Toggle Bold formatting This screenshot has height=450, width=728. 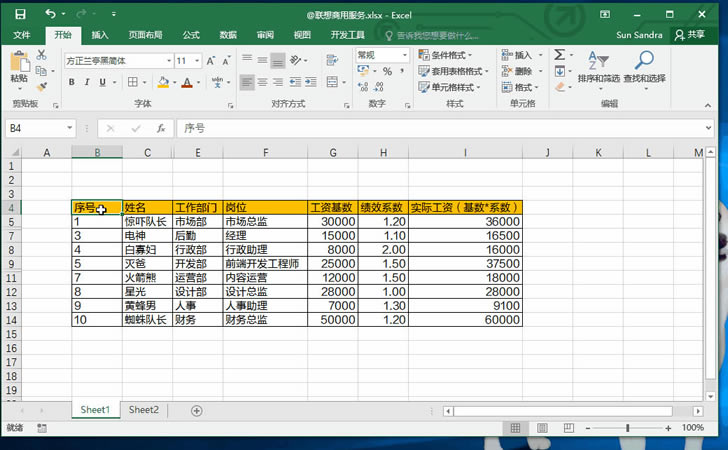tap(72, 83)
